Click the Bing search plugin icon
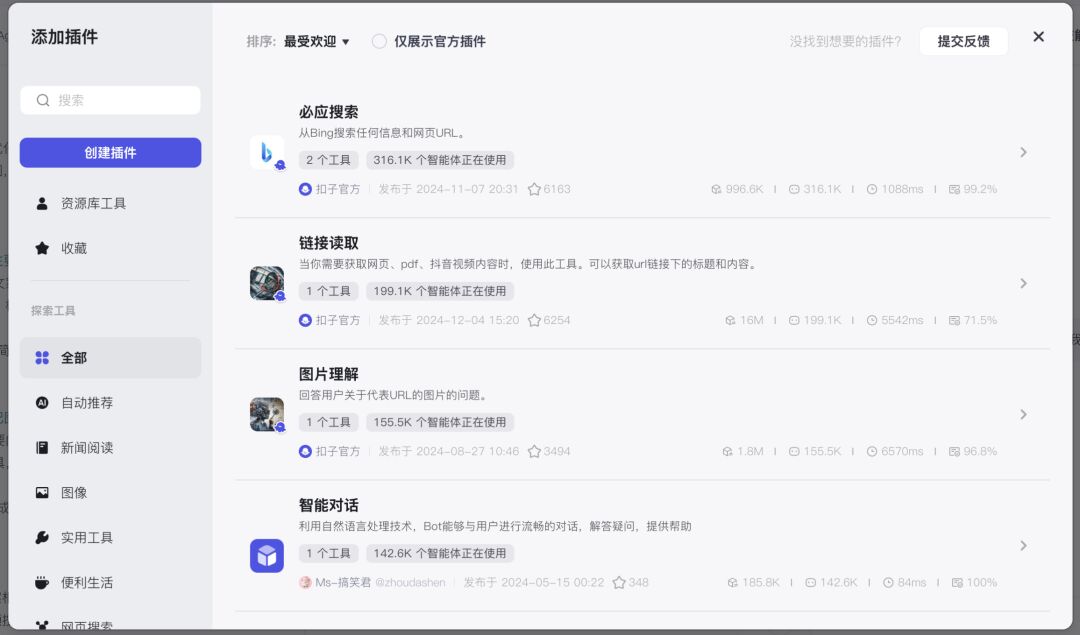This screenshot has width=1080, height=635. click(267, 152)
